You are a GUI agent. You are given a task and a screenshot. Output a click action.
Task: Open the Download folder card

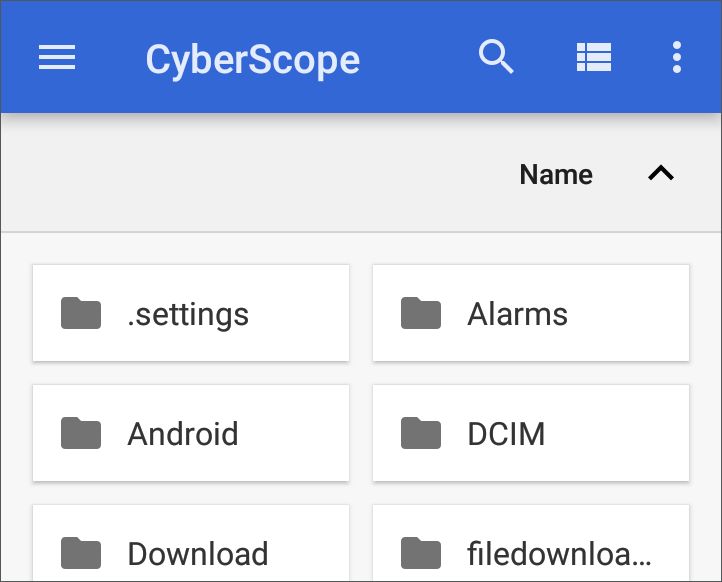click(x=191, y=543)
